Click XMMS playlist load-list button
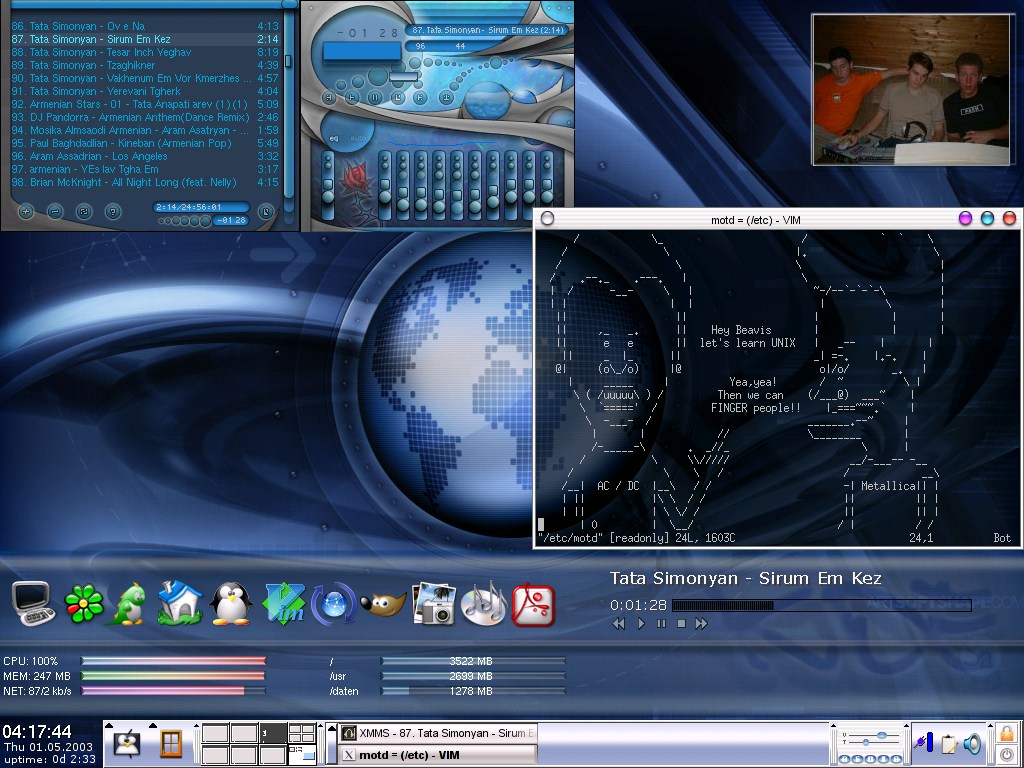The image size is (1024, 768). coord(266,212)
